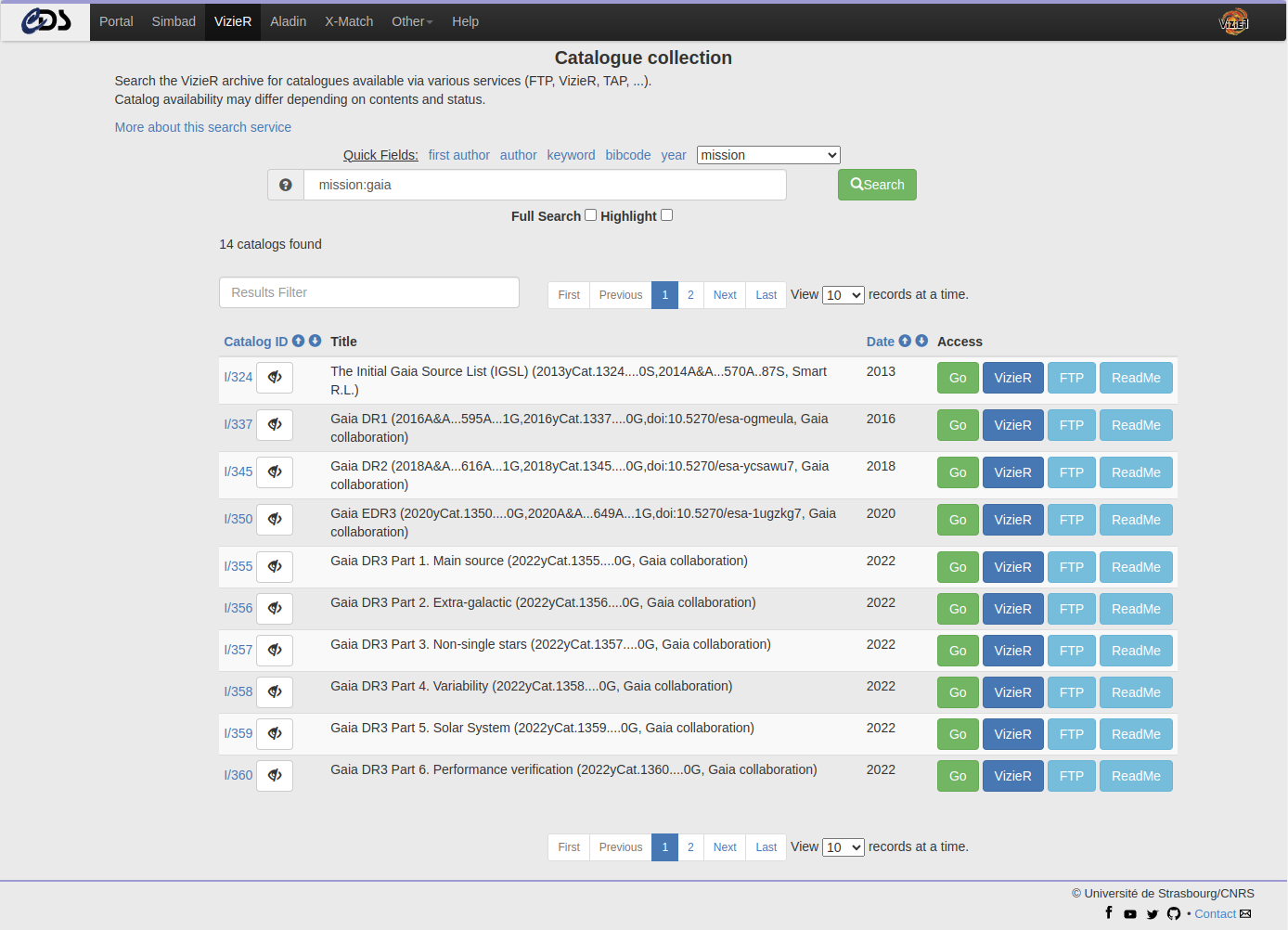This screenshot has height=930, width=1288.
Task: Click the help question mark icon beside search box
Action: click(286, 185)
